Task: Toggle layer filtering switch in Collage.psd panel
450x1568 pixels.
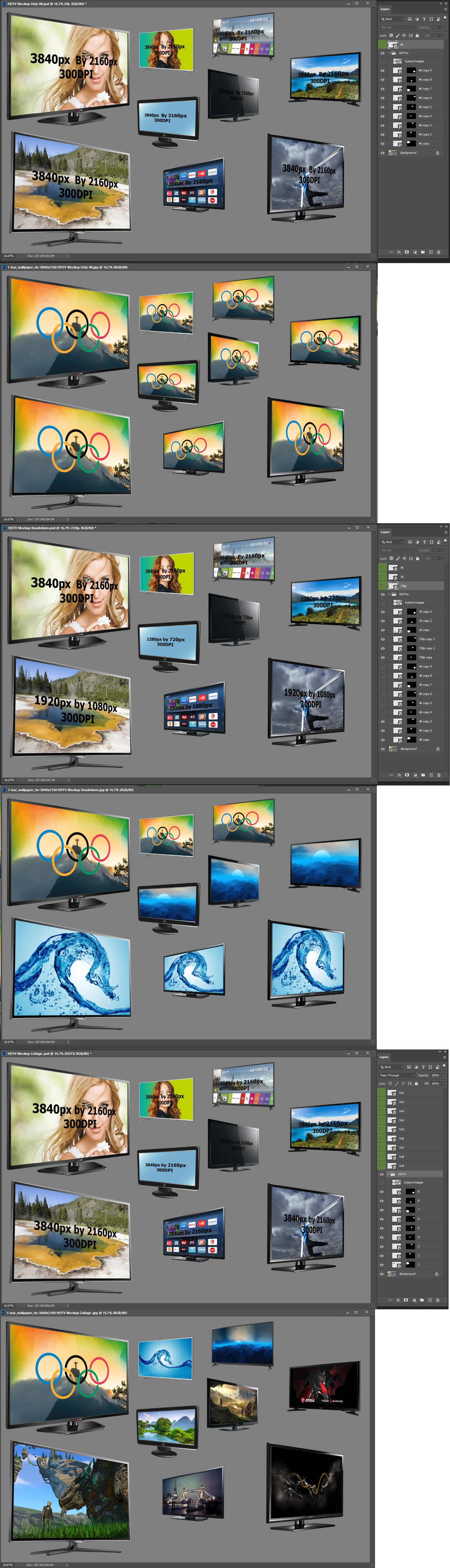Action: (444, 1067)
